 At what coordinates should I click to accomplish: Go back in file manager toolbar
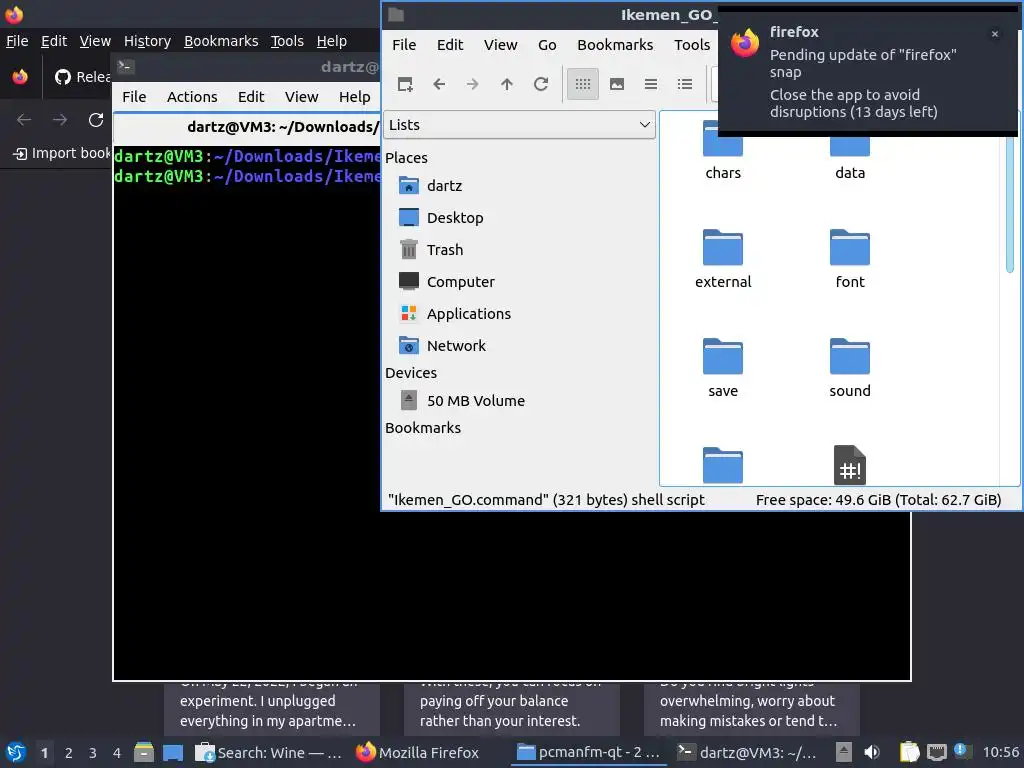pos(439,84)
